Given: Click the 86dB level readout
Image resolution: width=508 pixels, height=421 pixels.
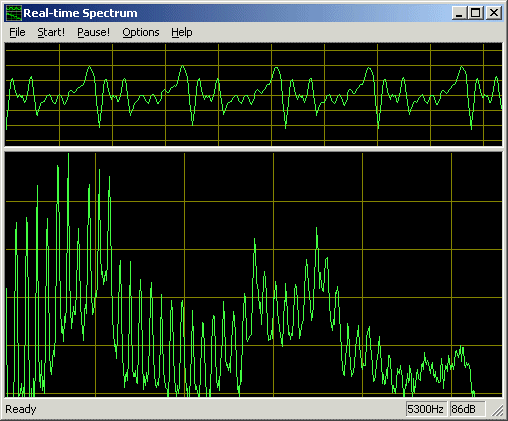Looking at the screenshot, I should tap(466, 409).
